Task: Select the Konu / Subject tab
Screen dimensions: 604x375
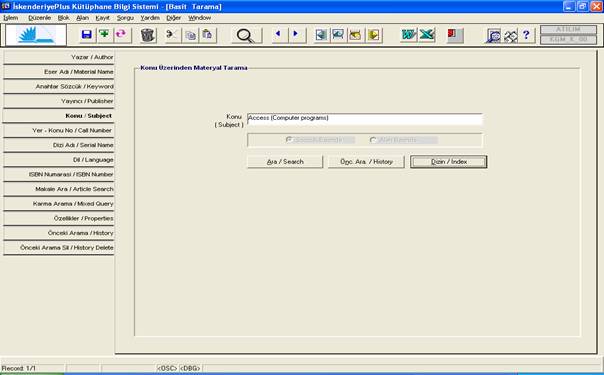Action: tap(59, 116)
